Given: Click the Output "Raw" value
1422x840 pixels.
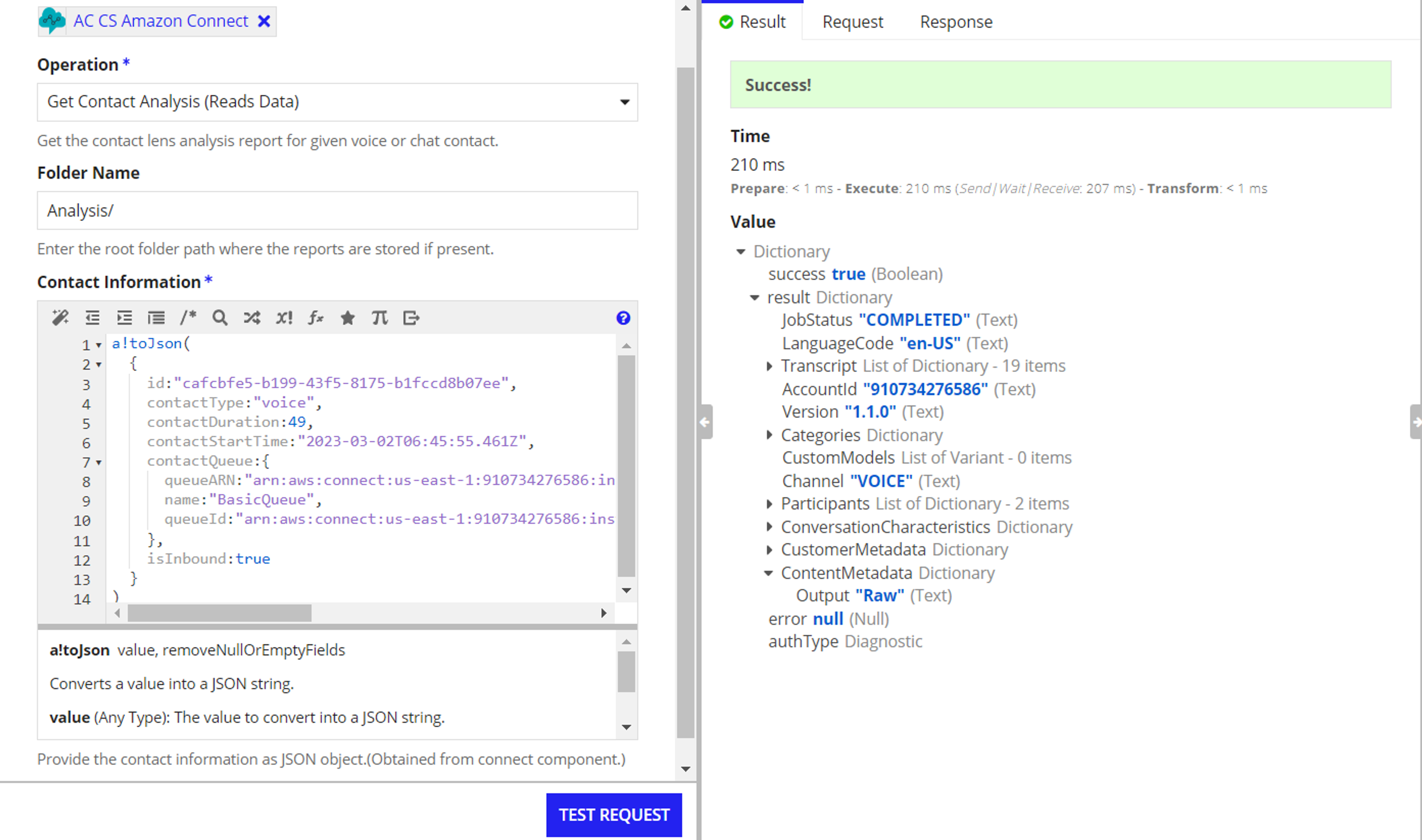Looking at the screenshot, I should coord(880,595).
